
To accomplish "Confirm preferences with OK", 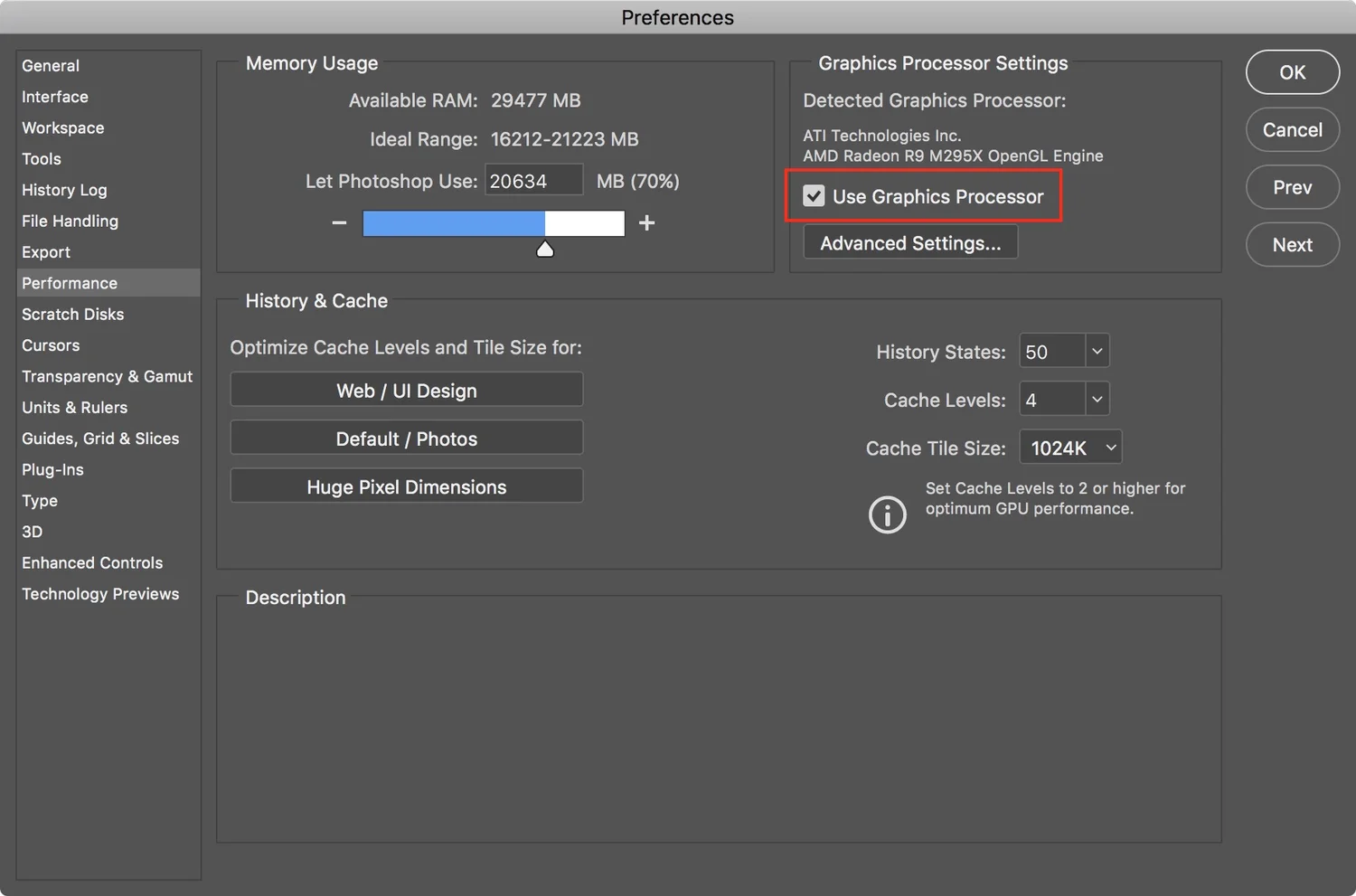I will (1292, 72).
